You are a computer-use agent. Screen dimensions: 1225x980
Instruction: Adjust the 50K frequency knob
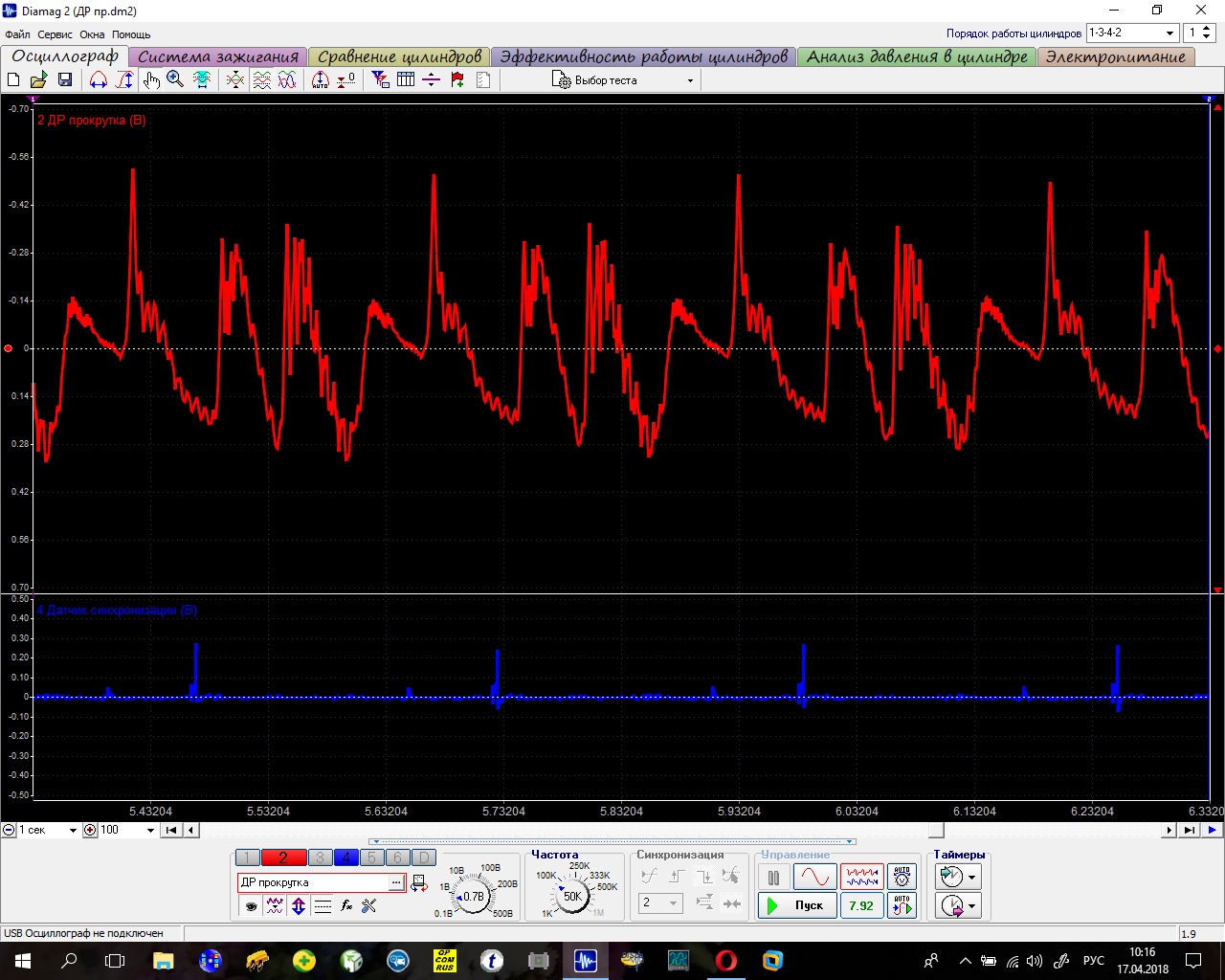coord(572,897)
